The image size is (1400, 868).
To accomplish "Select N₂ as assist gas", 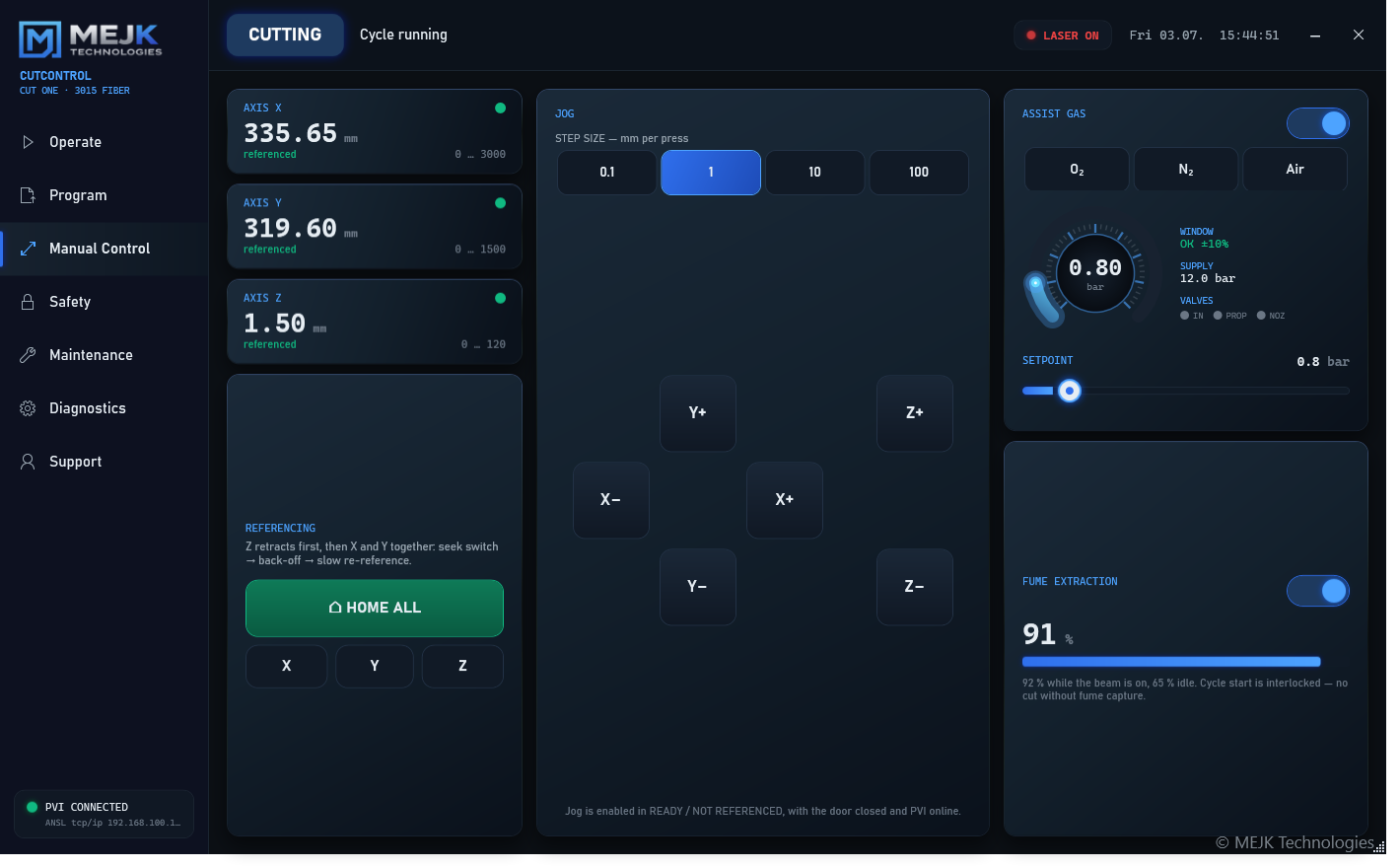I will coord(1186,170).
